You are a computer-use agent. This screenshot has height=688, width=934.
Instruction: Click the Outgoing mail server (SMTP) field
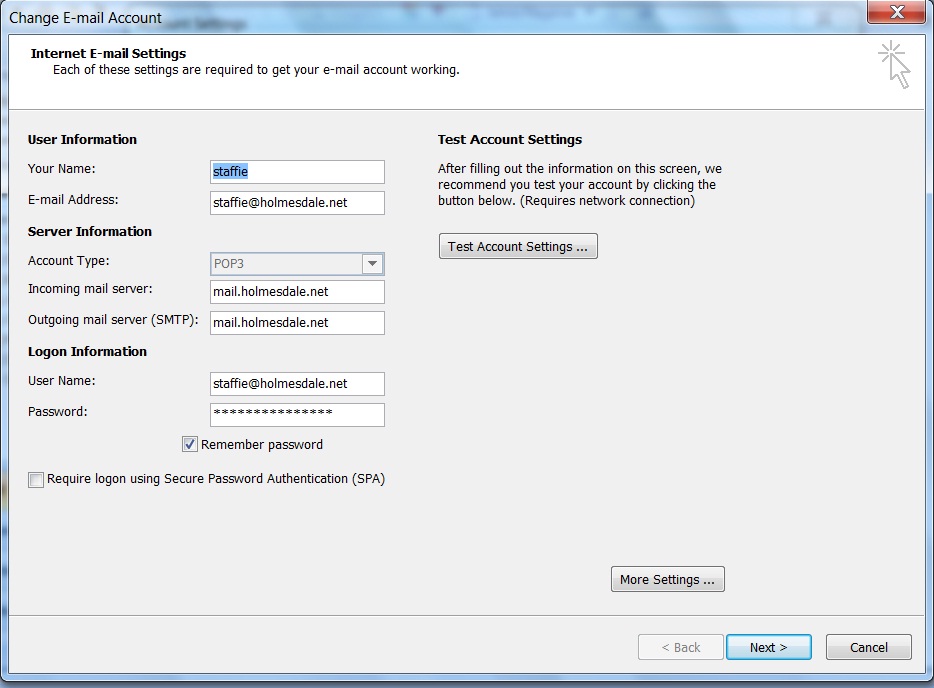point(297,323)
